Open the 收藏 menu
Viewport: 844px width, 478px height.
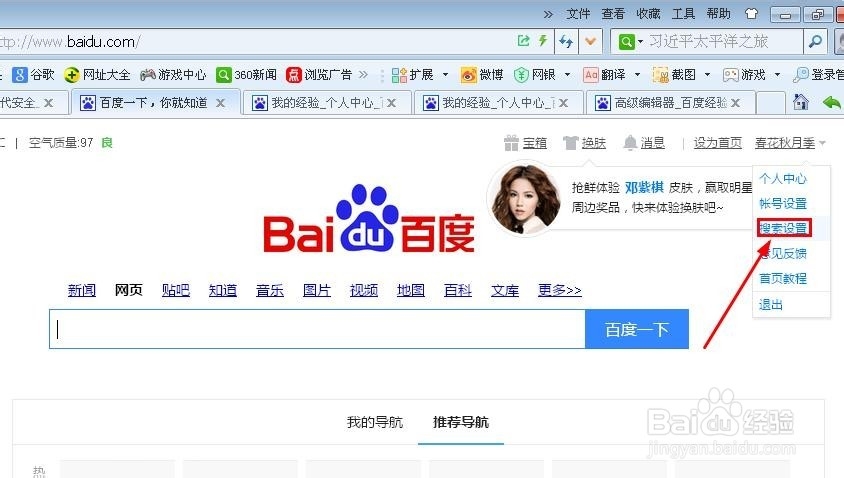(648, 14)
